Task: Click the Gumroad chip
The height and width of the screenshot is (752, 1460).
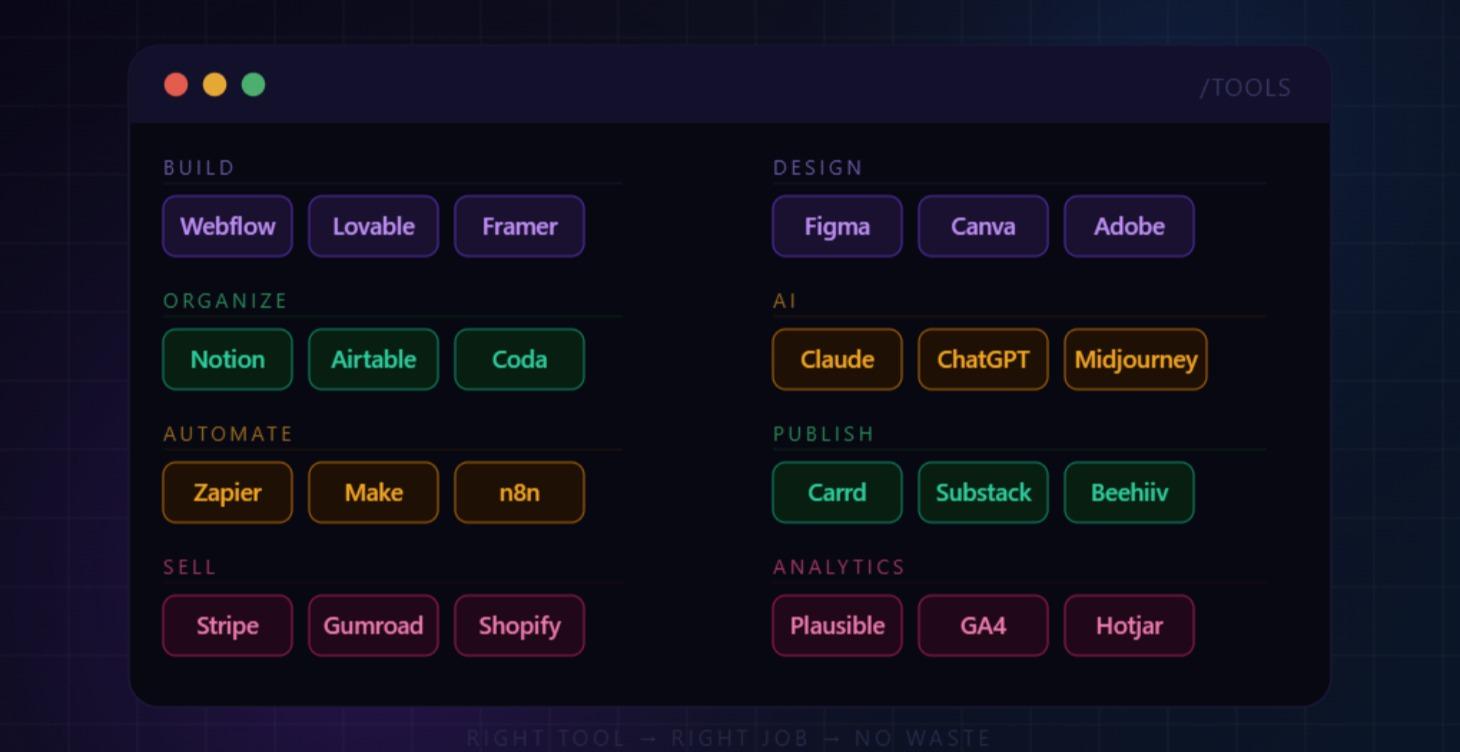Action: coord(374,625)
